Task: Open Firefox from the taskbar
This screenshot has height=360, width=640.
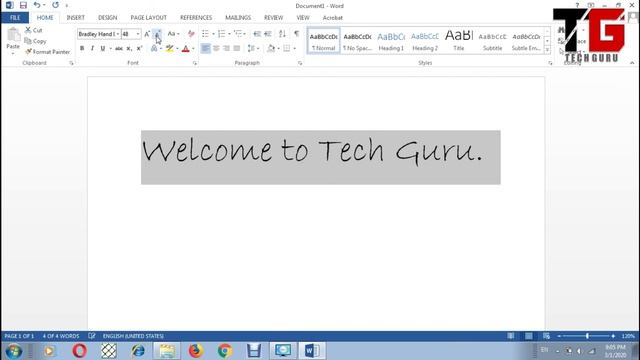Action: pos(196,351)
